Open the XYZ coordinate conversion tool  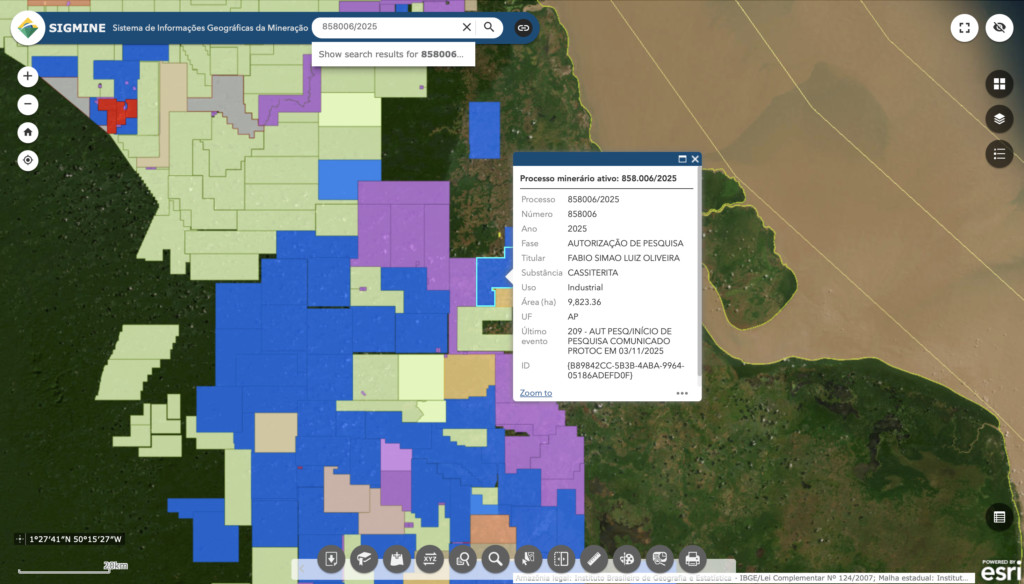pos(430,559)
